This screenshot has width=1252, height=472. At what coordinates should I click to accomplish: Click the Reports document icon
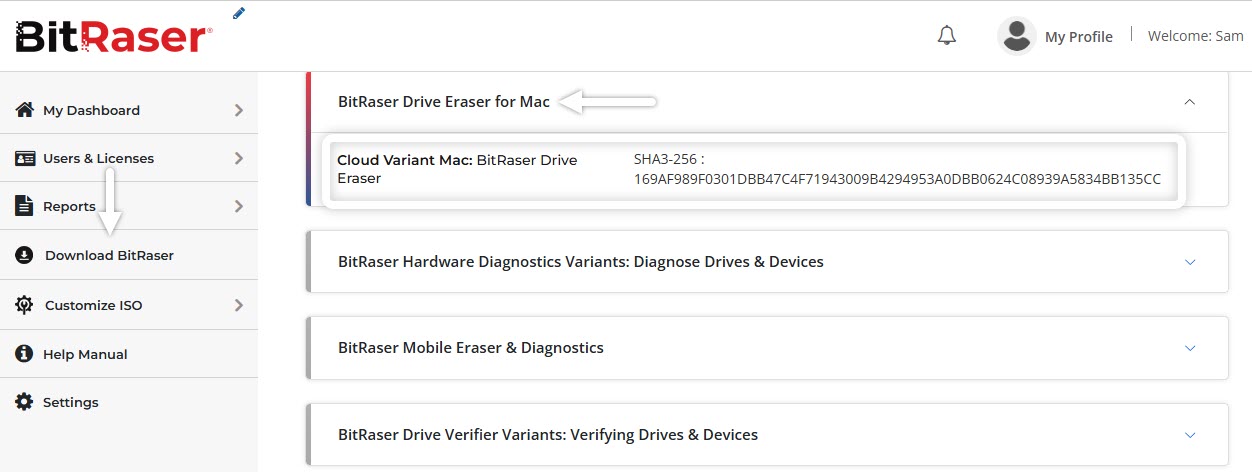25,206
